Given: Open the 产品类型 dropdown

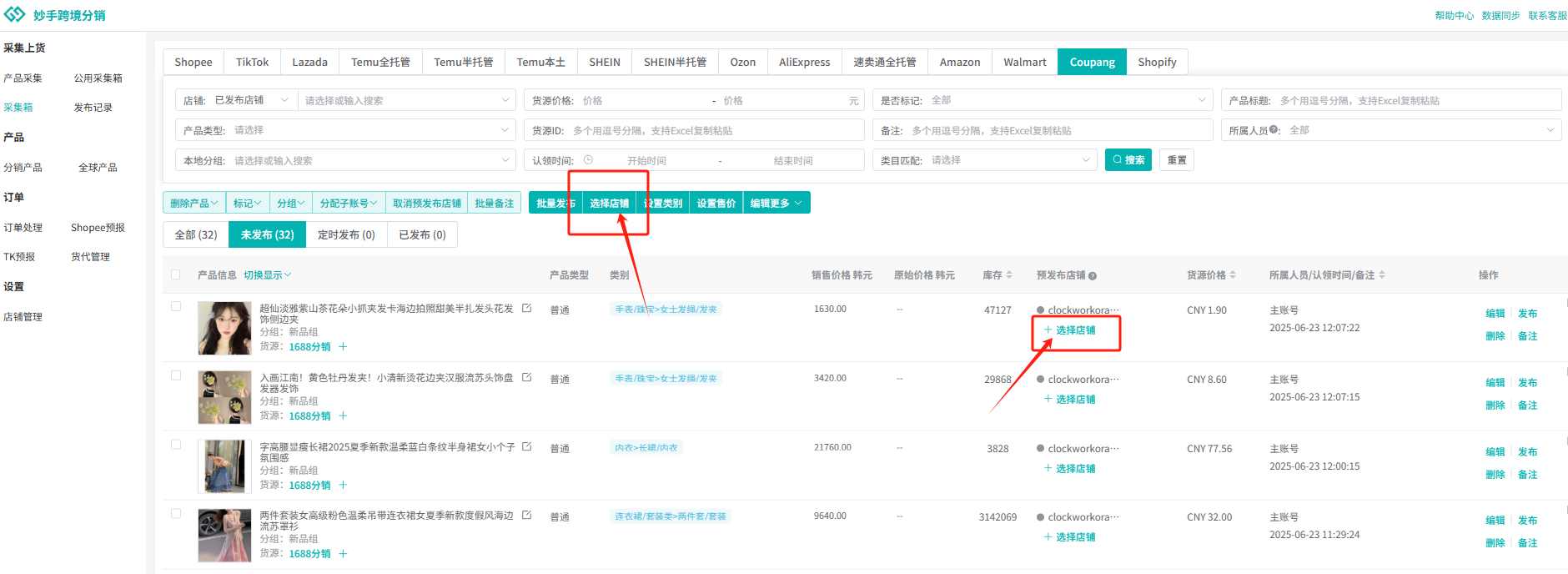Looking at the screenshot, I should [x=345, y=130].
